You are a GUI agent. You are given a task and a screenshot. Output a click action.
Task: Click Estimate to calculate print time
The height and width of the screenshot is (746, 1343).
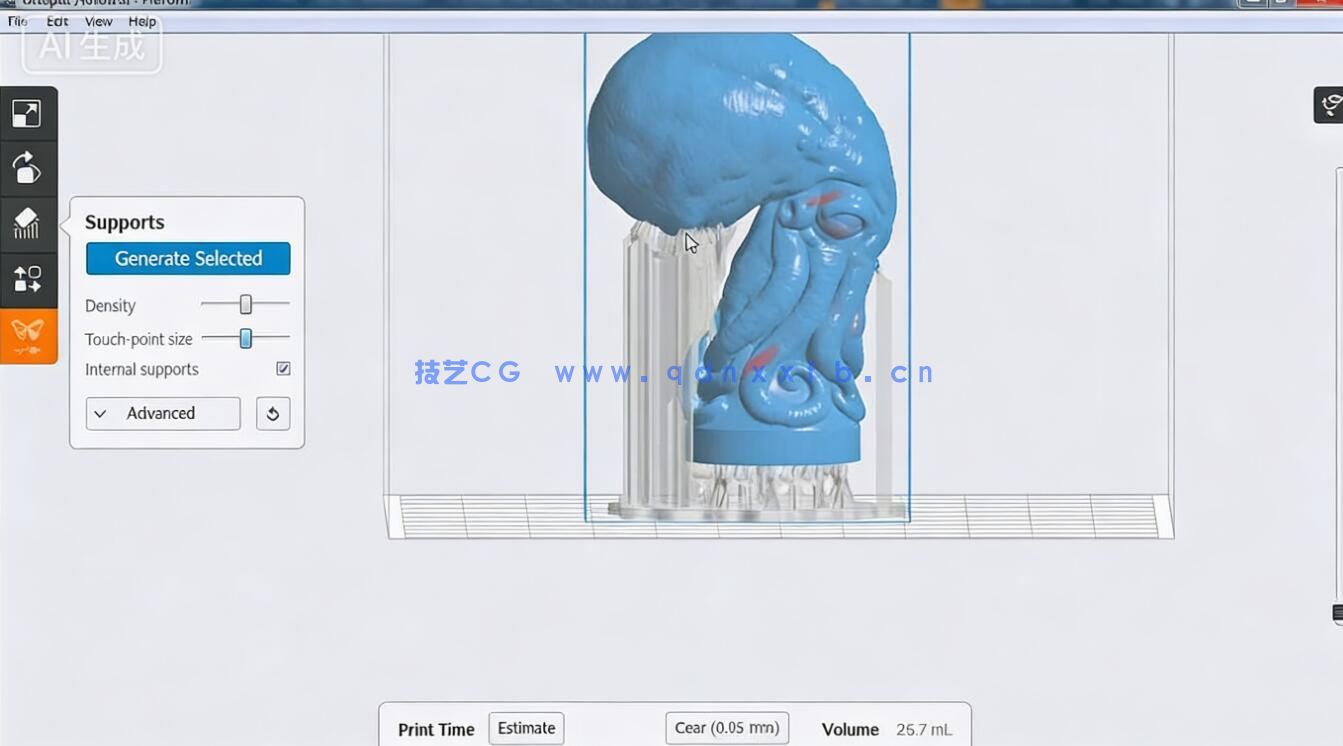pyautogui.click(x=526, y=728)
